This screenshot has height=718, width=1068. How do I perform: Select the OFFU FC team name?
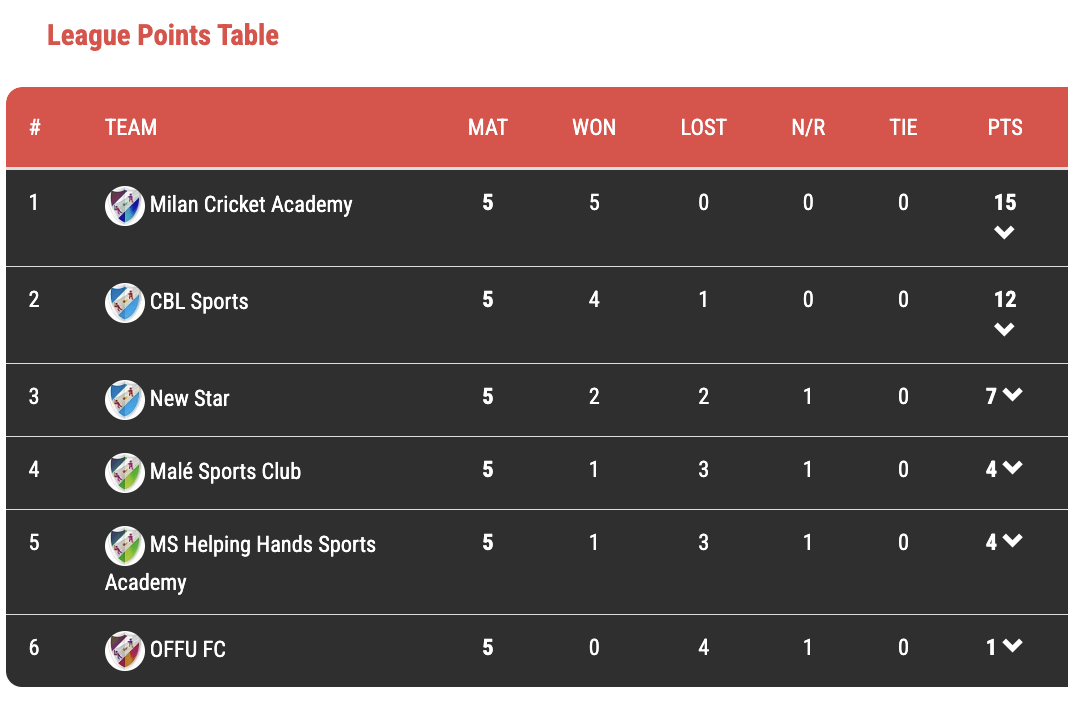pyautogui.click(x=188, y=650)
